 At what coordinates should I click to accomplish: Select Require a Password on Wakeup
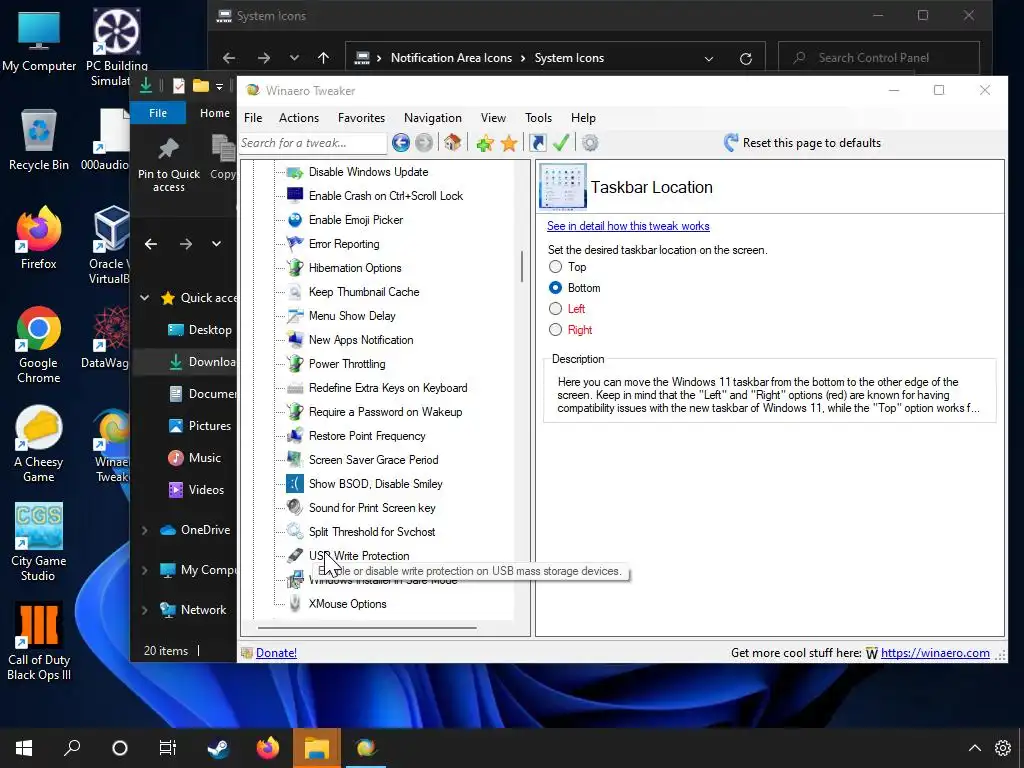pyautogui.click(x=385, y=412)
